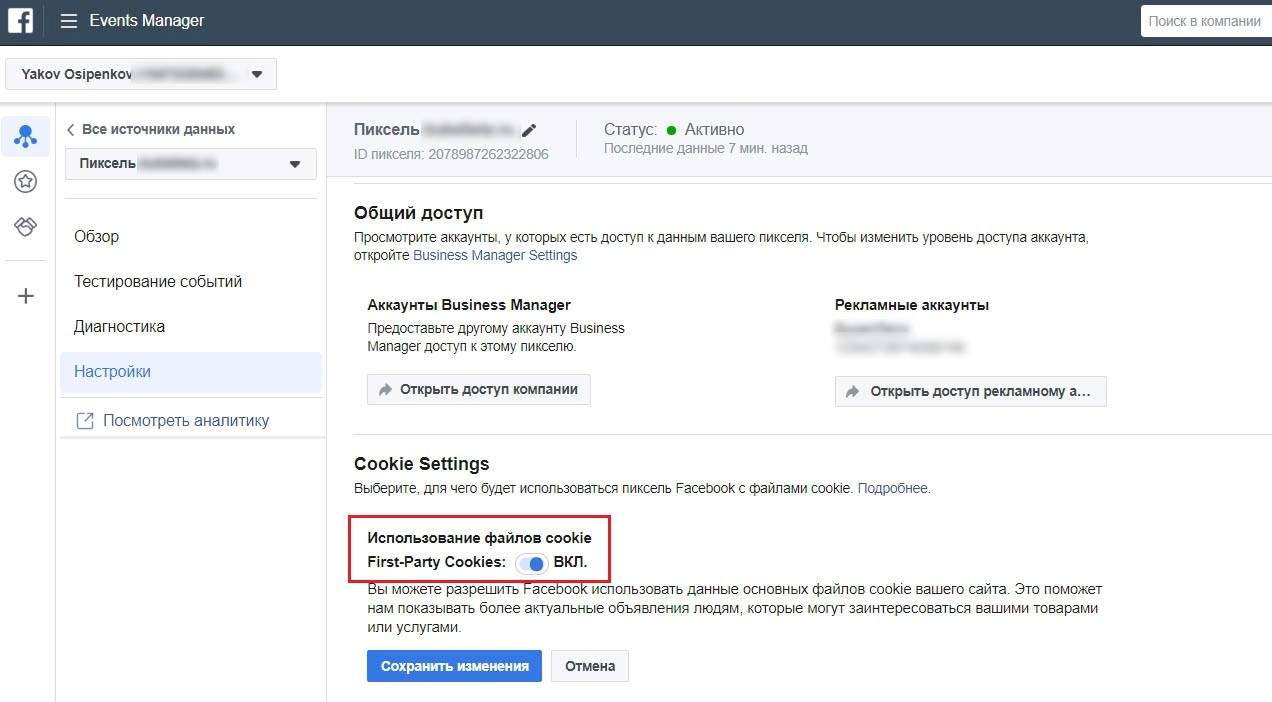Viewport: 1272px width, 702px height.
Task: Click the Сохранить изменения button
Action: (x=454, y=666)
